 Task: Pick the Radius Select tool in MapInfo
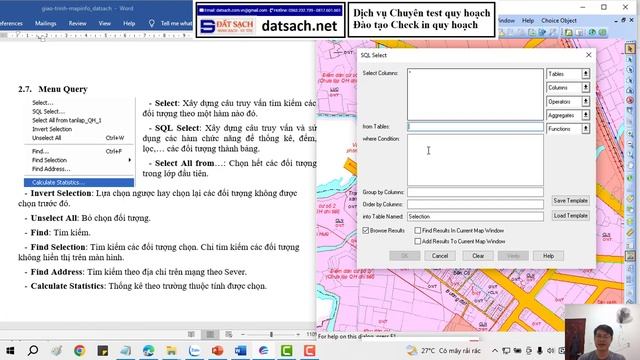[630, 70]
